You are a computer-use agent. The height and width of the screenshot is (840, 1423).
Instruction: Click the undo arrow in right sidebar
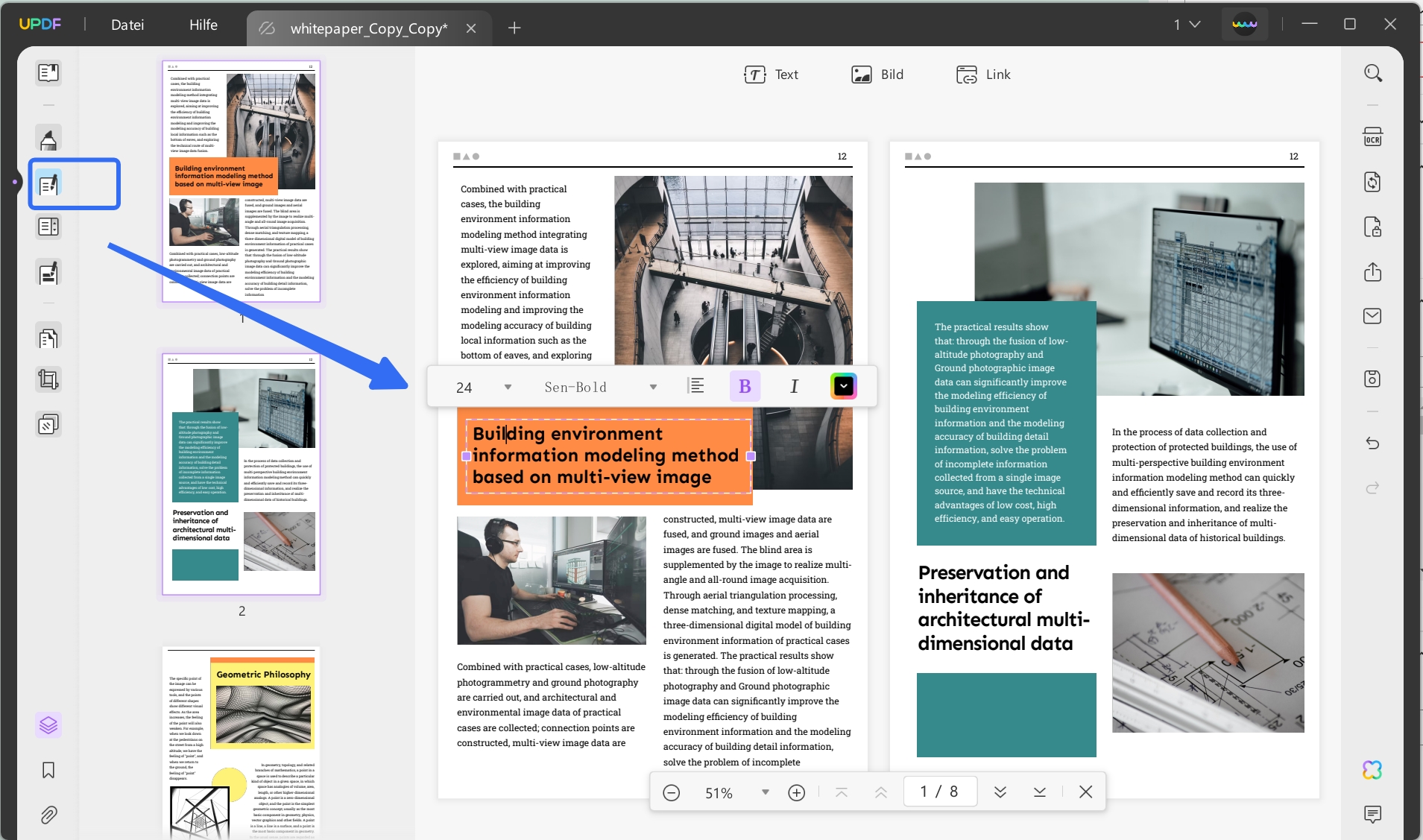click(x=1372, y=444)
